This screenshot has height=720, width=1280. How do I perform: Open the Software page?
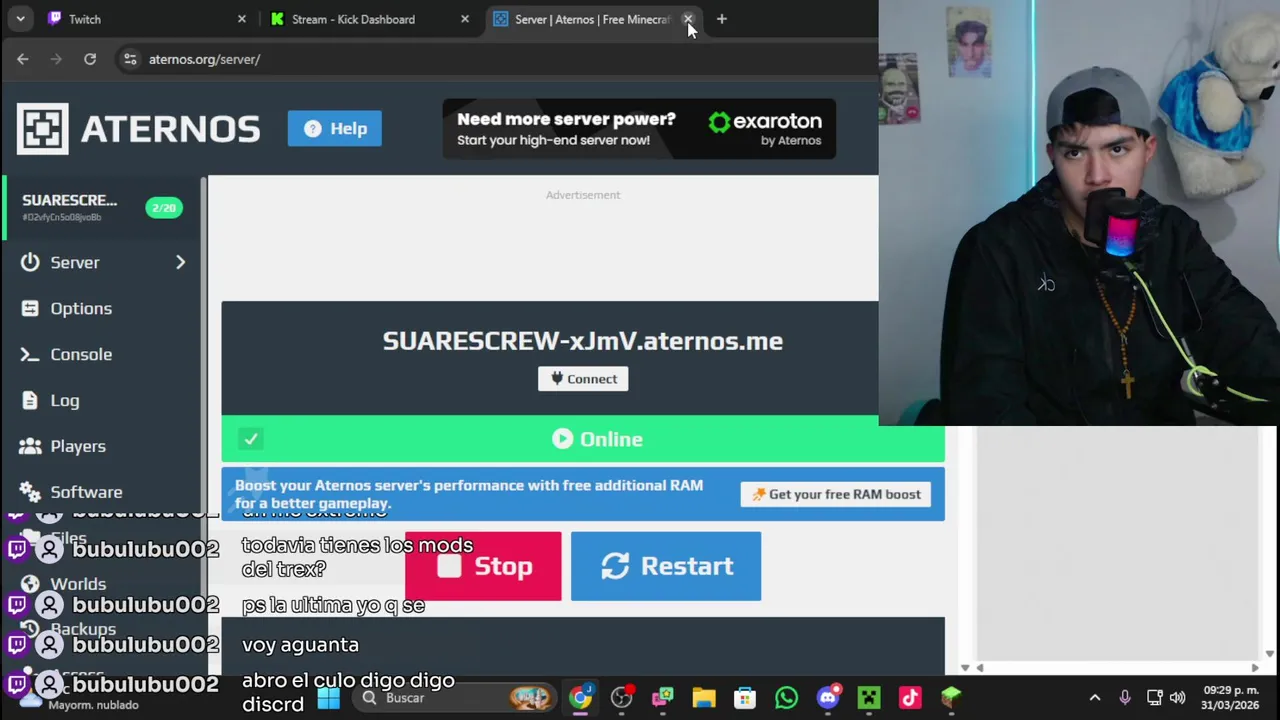tap(86, 492)
